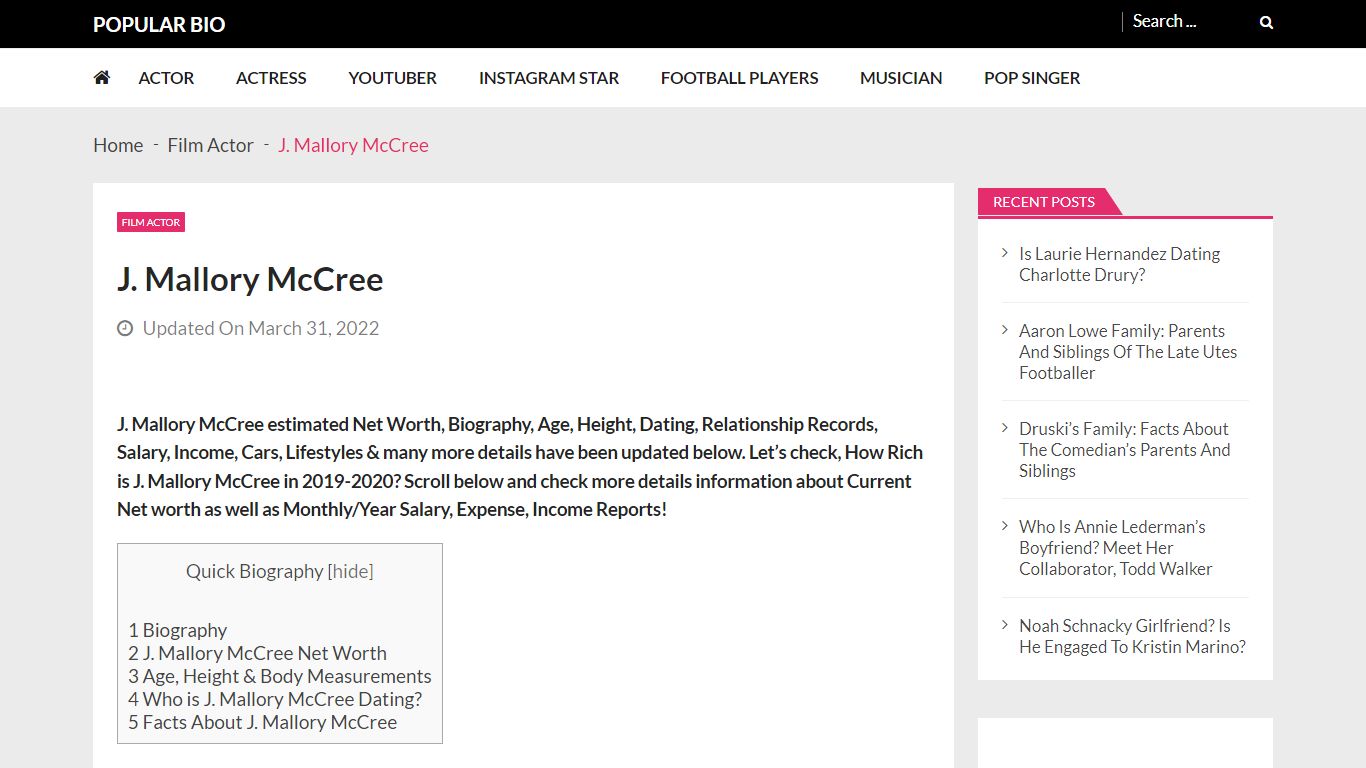1366x768 pixels.
Task: Open POPULAR BIO site title
Action: pyautogui.click(x=159, y=24)
